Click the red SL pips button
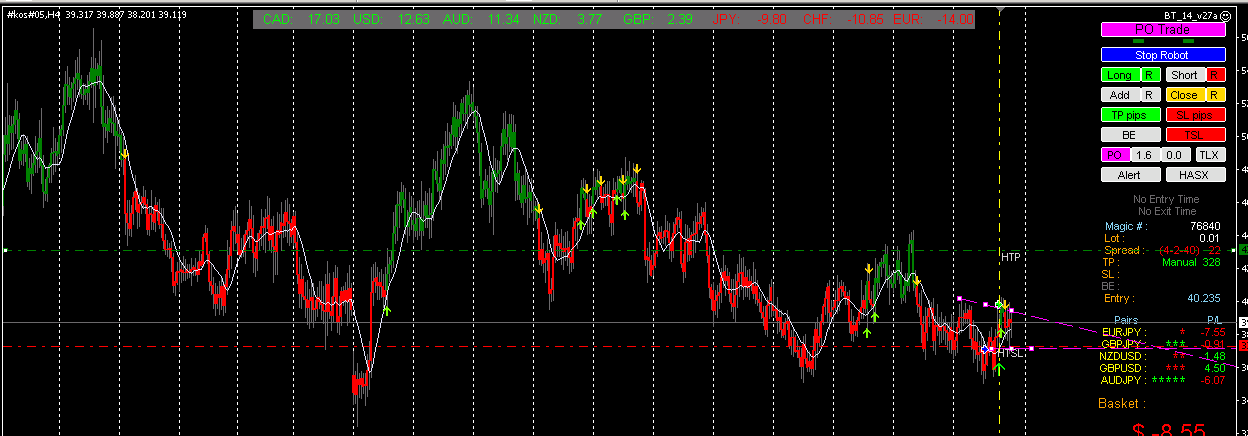The width and height of the screenshot is (1248, 436). coord(1195,115)
